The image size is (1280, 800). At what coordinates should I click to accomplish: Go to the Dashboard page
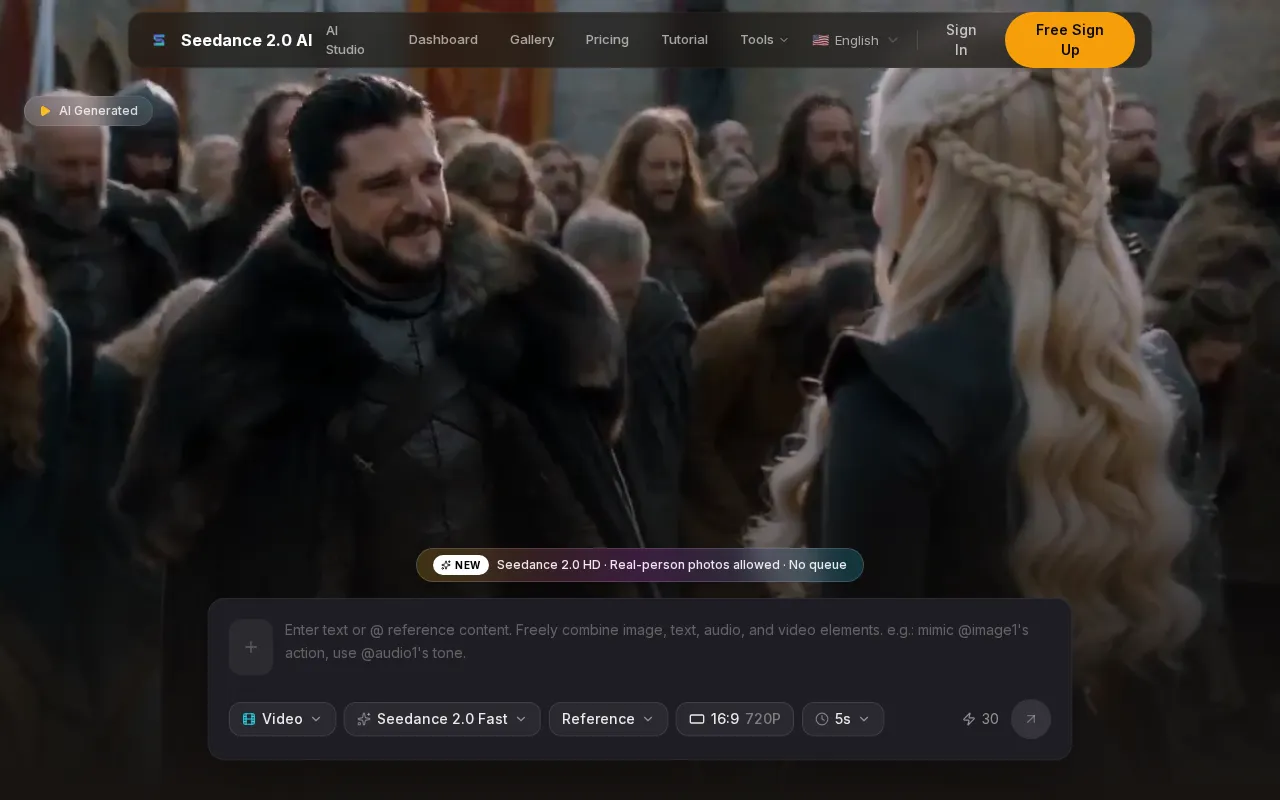pos(443,40)
